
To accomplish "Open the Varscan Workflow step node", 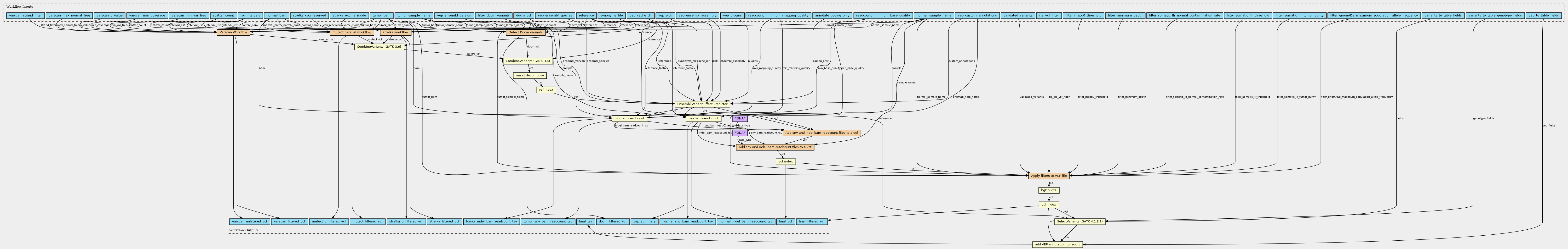I will click(x=233, y=32).
